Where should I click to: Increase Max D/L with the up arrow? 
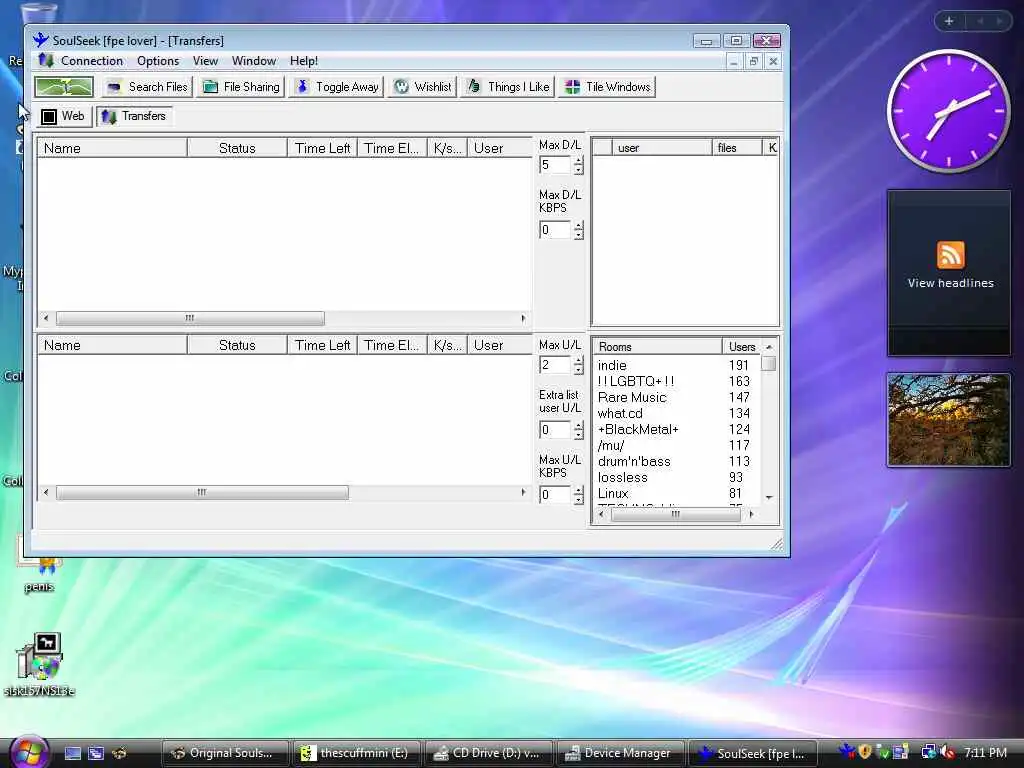579,161
